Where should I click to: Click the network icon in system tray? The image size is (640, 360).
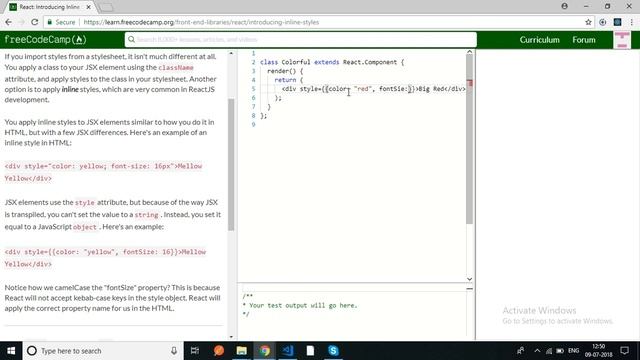tap(549, 351)
